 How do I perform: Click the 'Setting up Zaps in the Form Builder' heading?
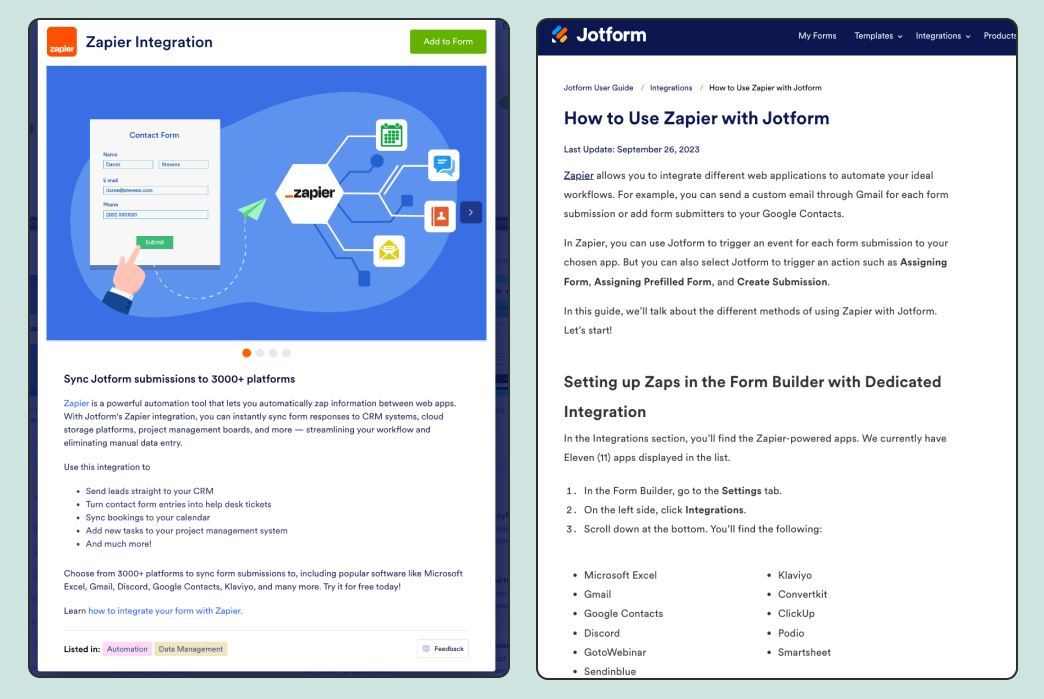752,397
